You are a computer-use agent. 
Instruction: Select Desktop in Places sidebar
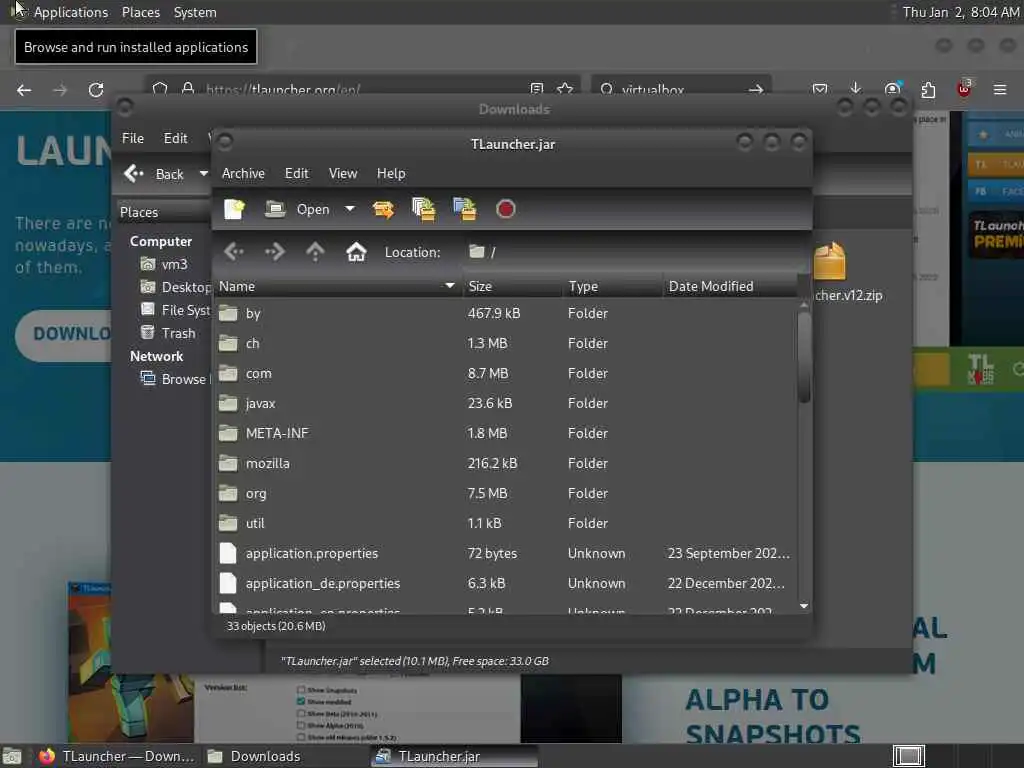pos(175,287)
